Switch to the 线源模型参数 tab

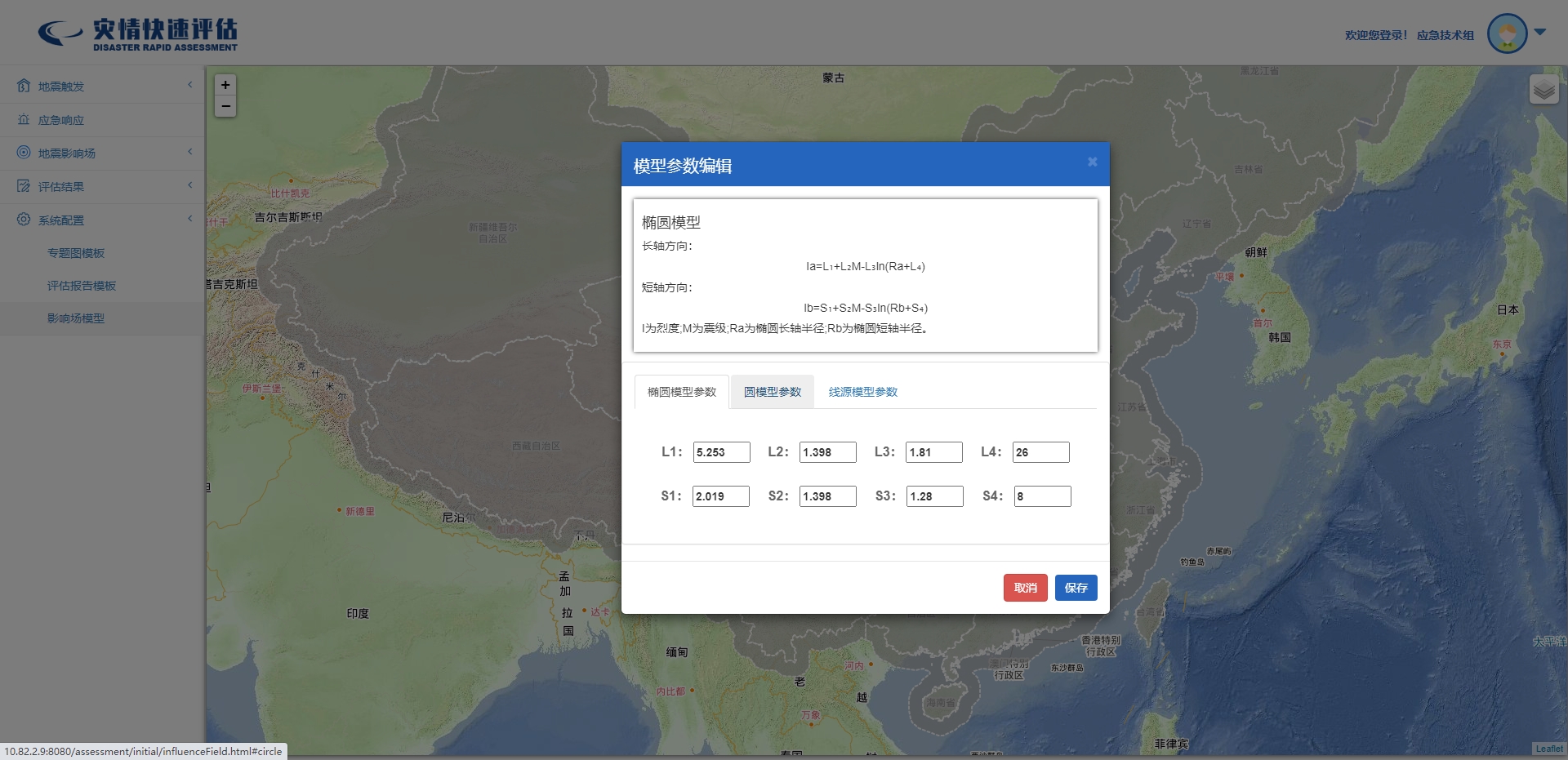[862, 392]
